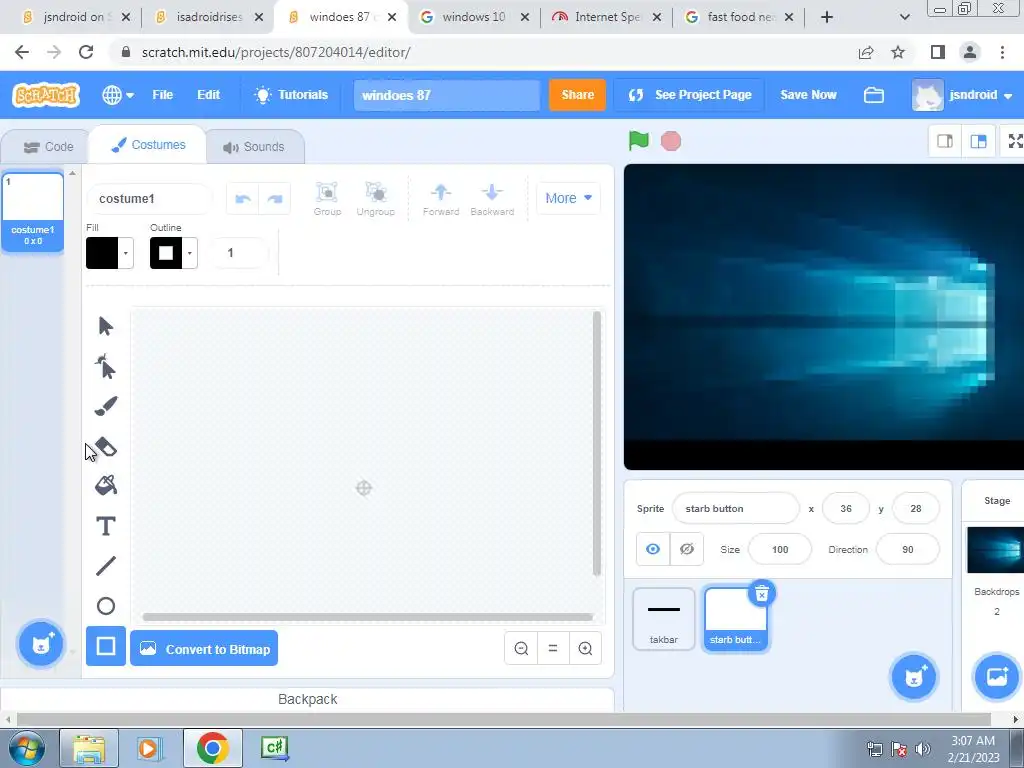The height and width of the screenshot is (768, 1024).
Task: Edit the sprite Direction field
Action: [907, 549]
